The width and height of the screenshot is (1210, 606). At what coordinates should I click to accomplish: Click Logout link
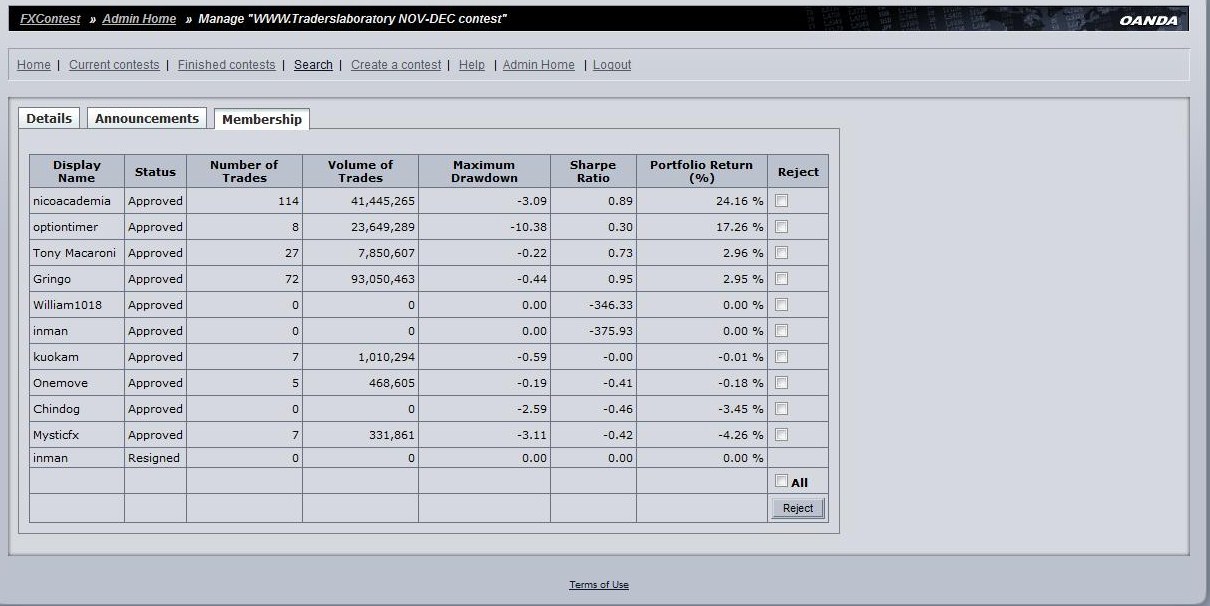tap(612, 65)
